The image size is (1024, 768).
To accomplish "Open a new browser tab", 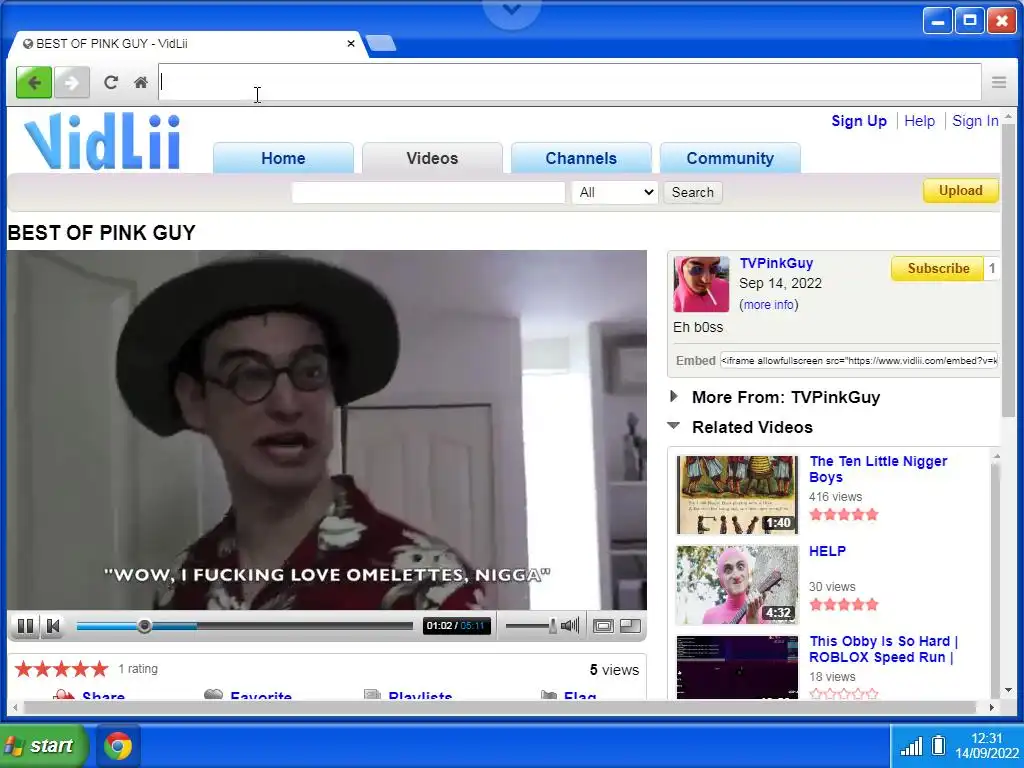I will point(381,44).
